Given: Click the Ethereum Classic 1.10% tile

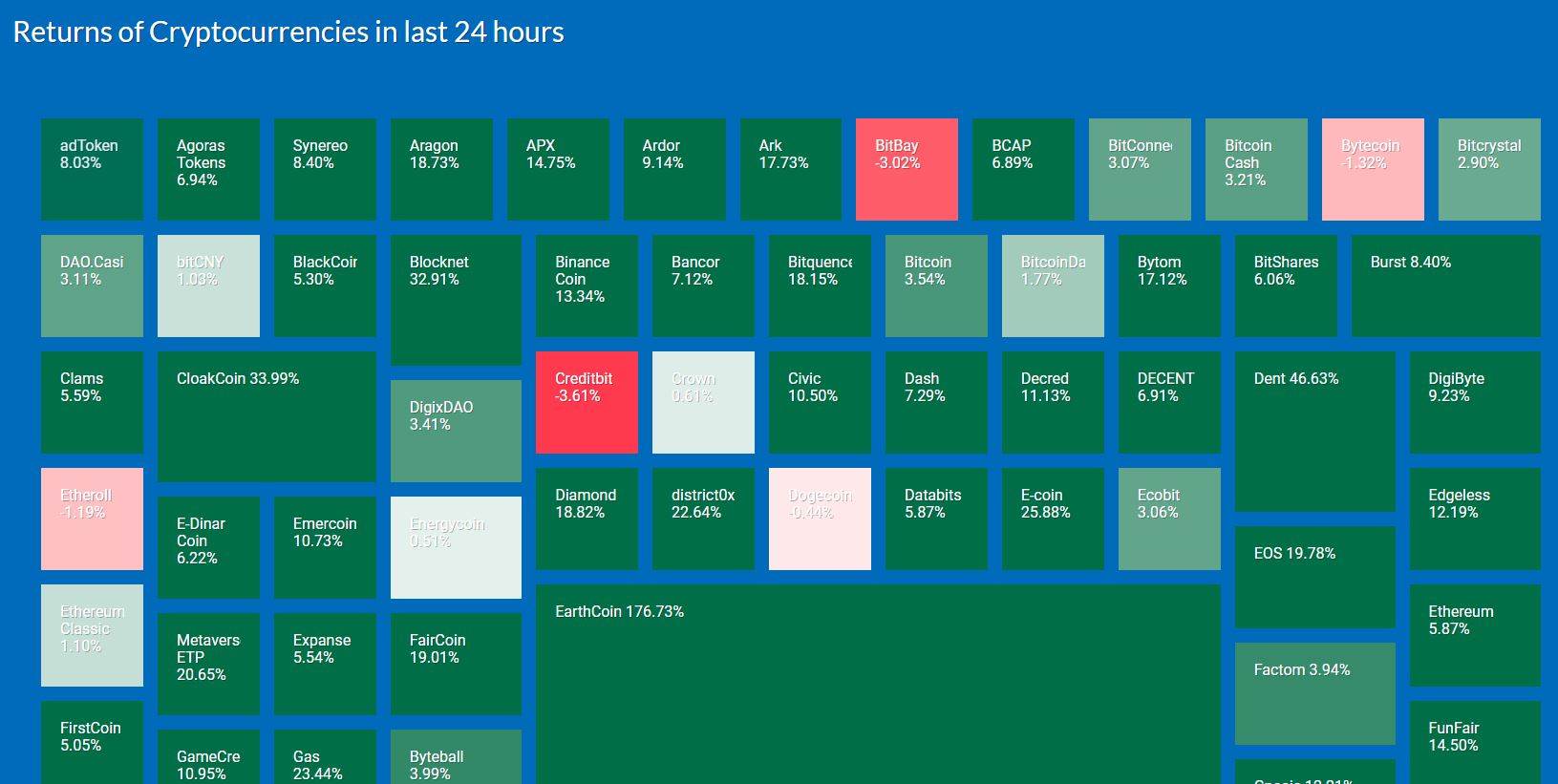Looking at the screenshot, I should pos(92,635).
